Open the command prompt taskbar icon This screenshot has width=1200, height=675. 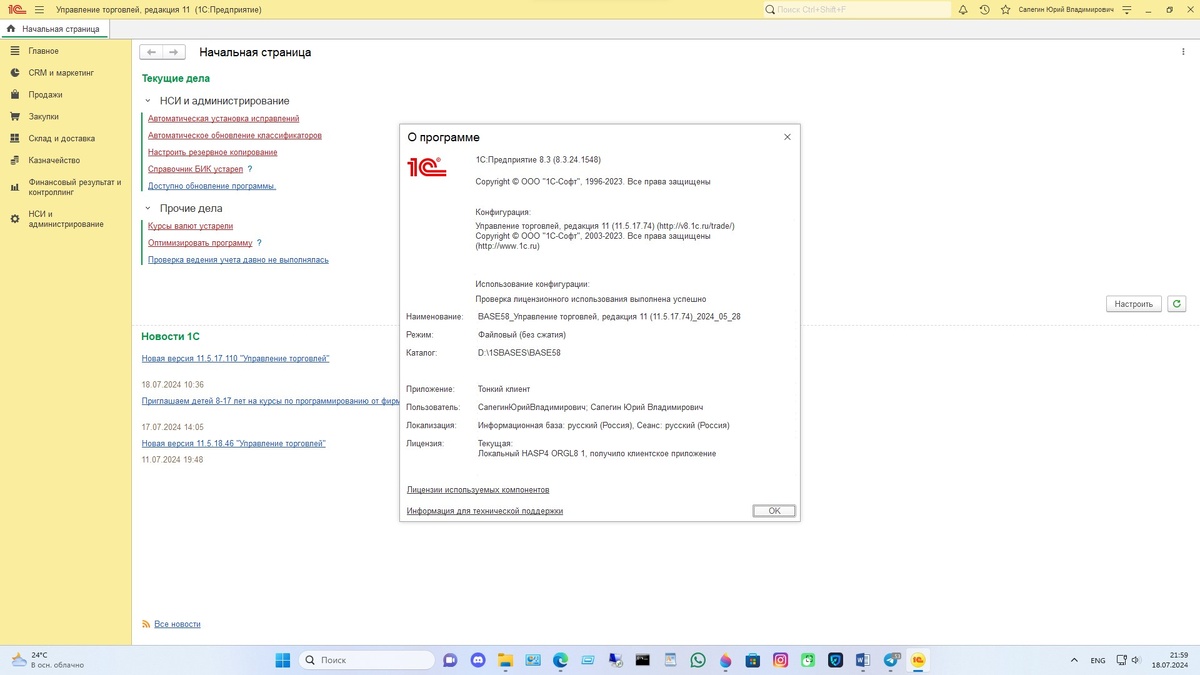point(643,660)
